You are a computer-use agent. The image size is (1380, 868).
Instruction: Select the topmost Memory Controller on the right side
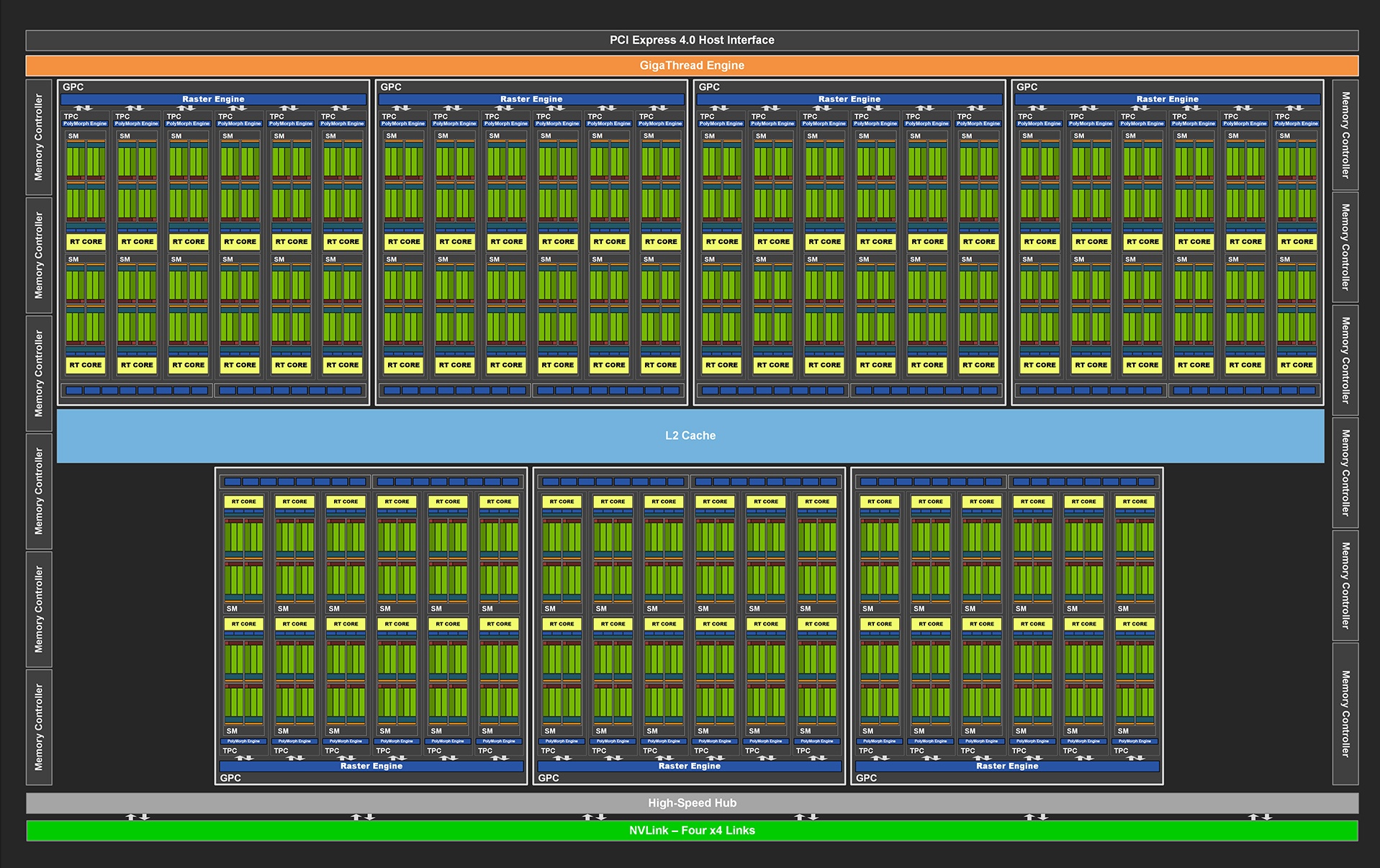pos(1345,135)
